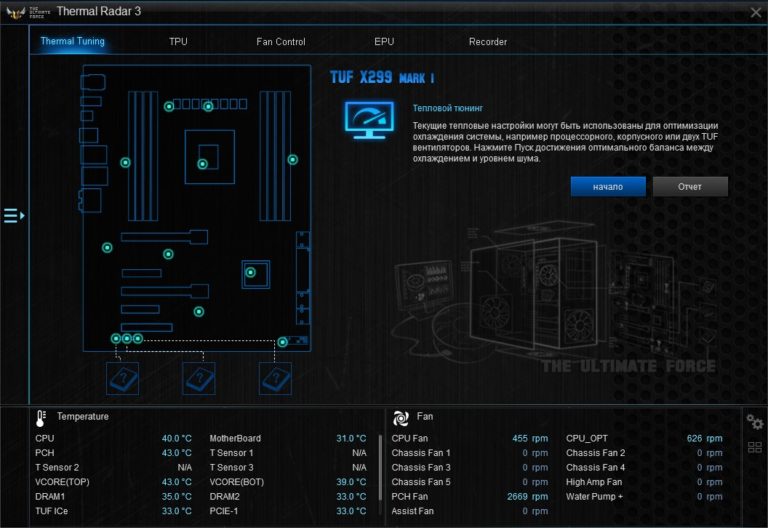This screenshot has height=528, width=768.
Task: Open the Recorder tab
Action: (x=488, y=42)
